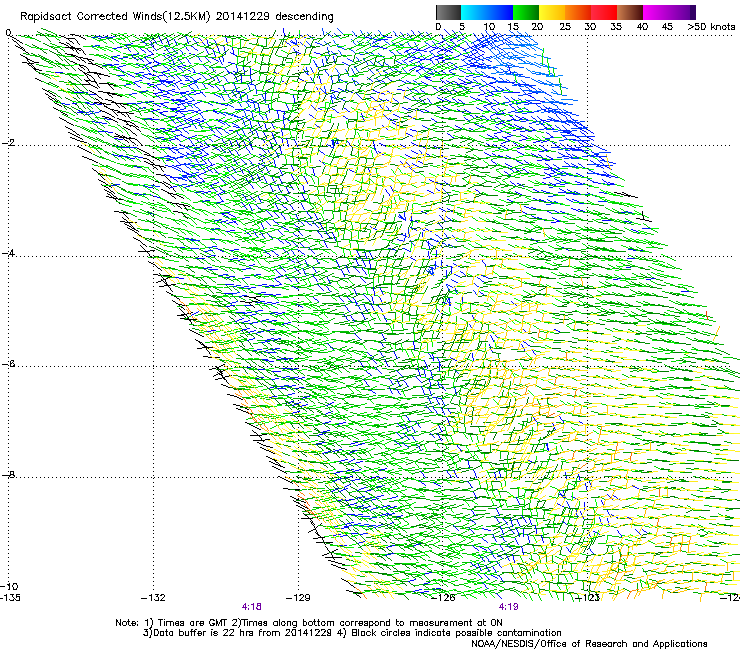The height and width of the screenshot is (650, 740).
Task: Click the longitude label '-126'
Action: tap(443, 598)
